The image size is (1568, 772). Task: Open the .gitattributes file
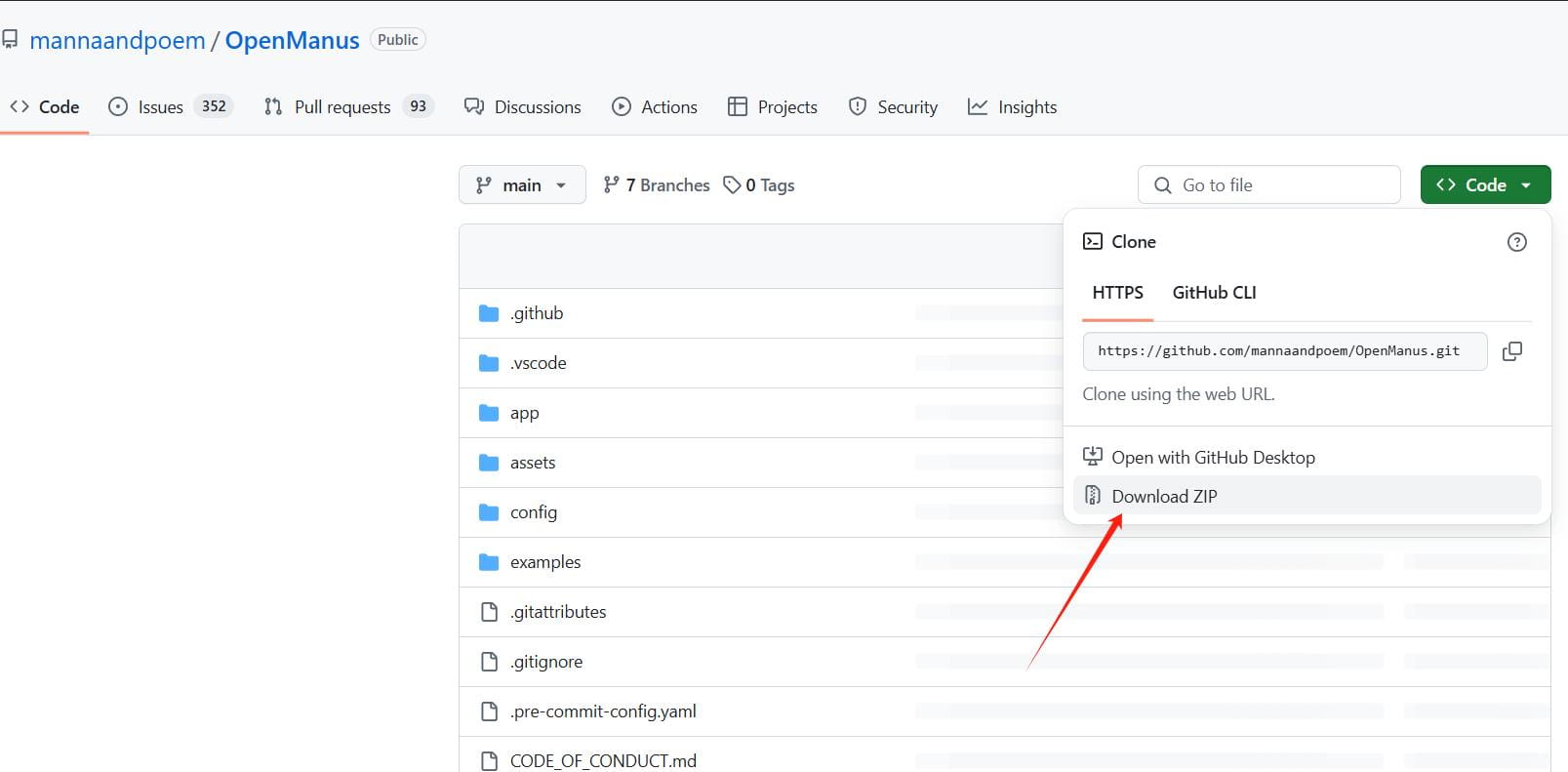click(x=558, y=612)
